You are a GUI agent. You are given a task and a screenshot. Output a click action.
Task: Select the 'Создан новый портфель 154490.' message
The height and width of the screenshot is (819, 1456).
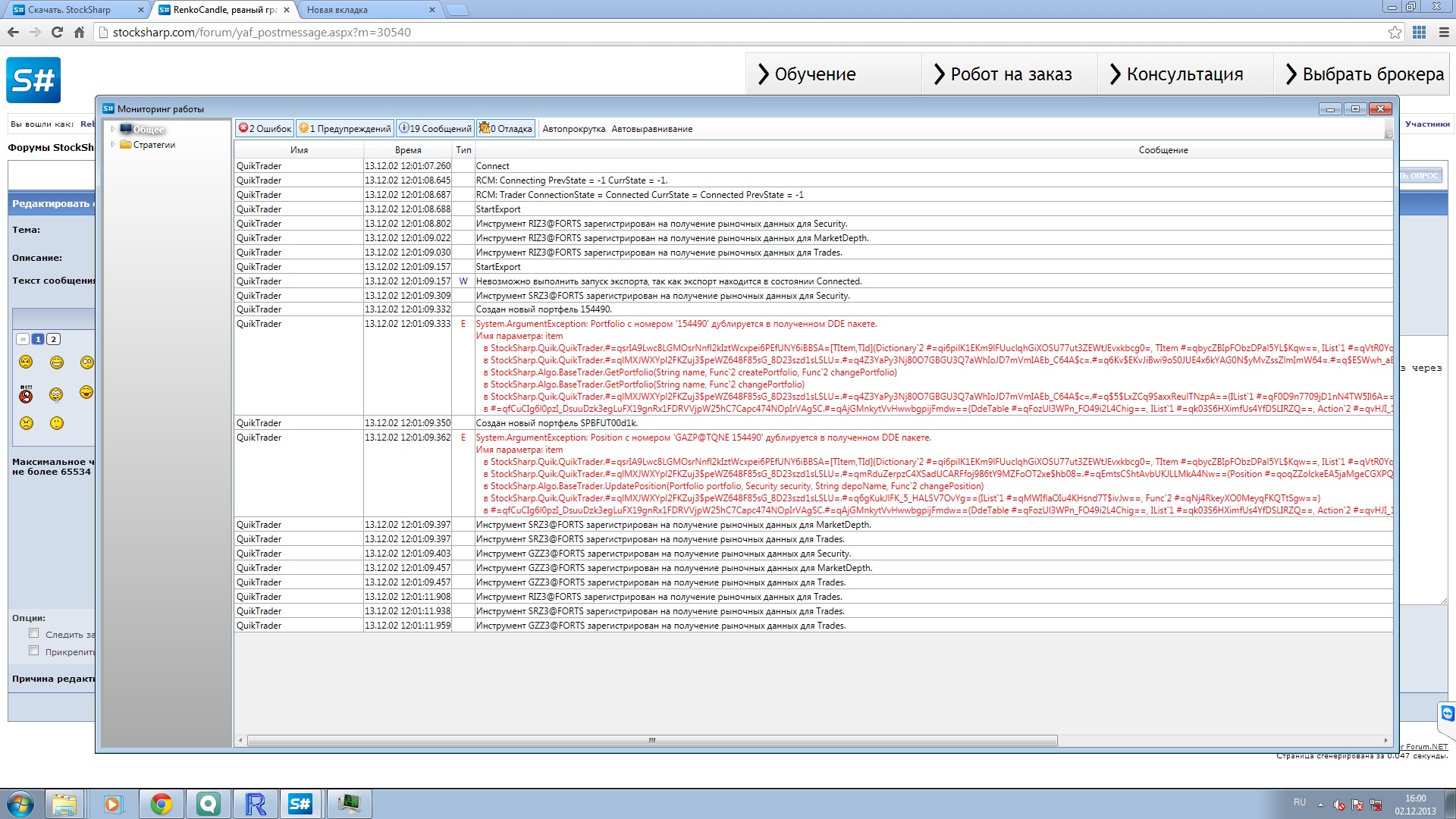pyautogui.click(x=544, y=309)
